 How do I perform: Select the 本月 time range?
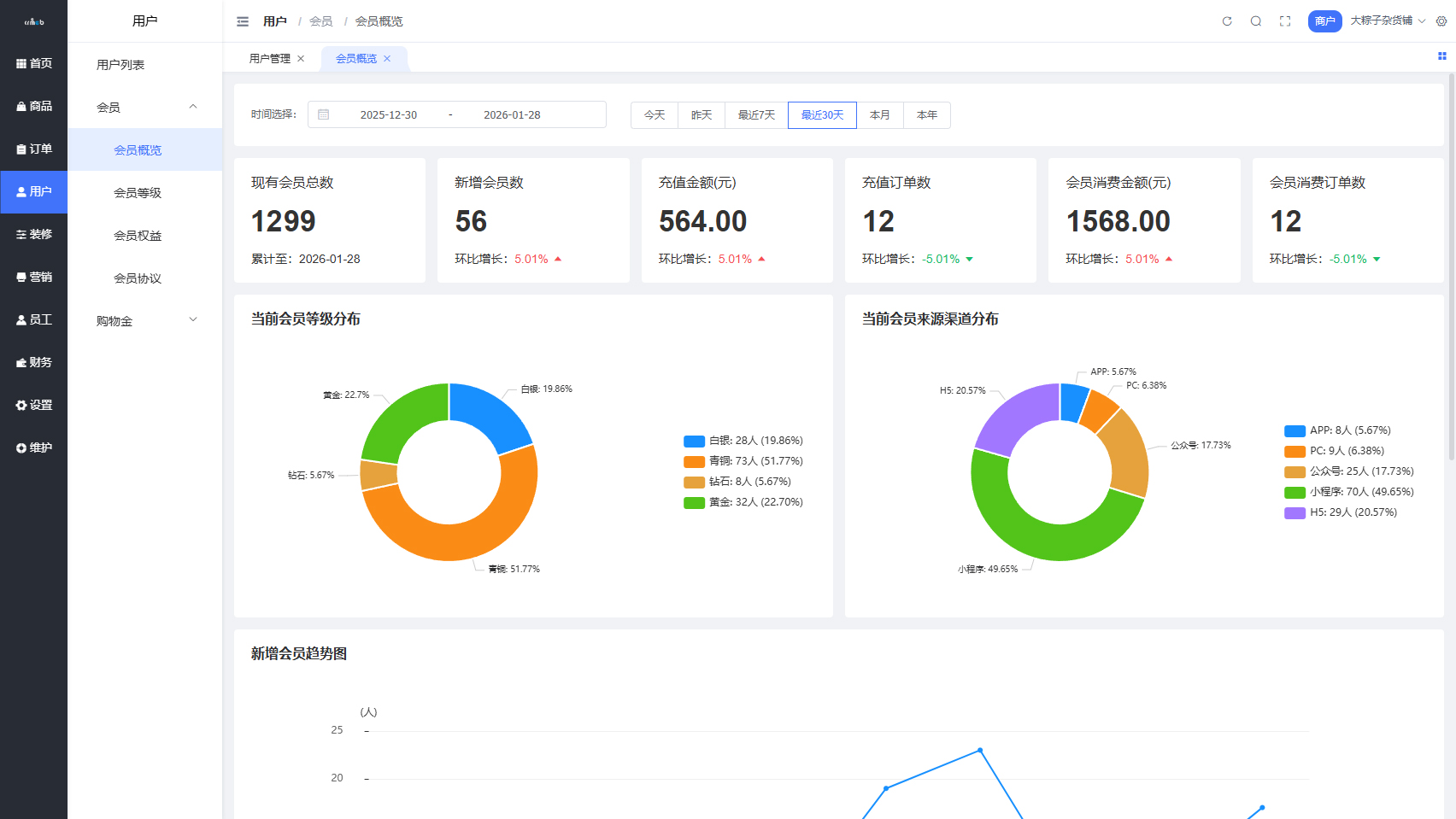pyautogui.click(x=879, y=115)
